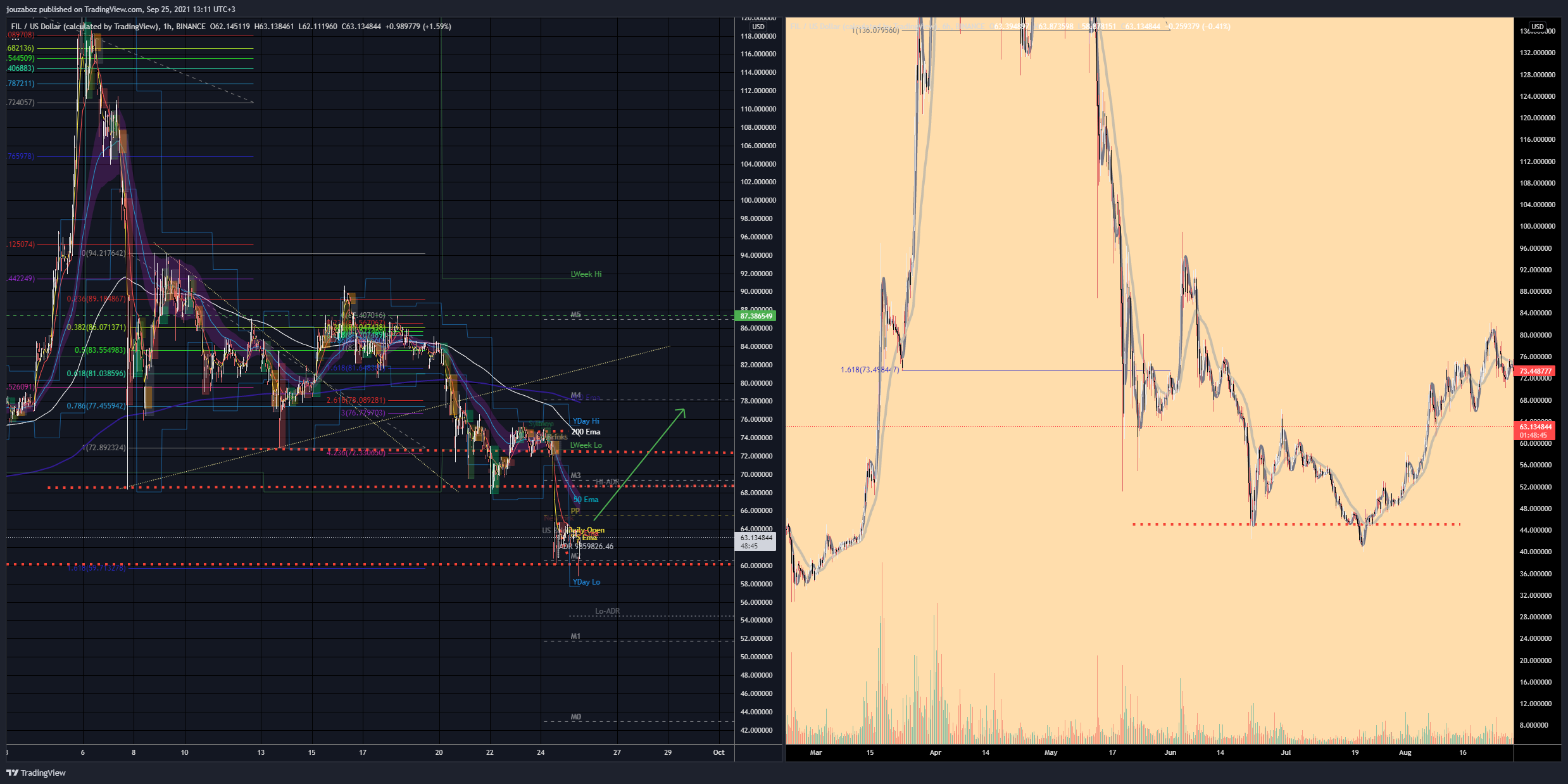Click the 'M1' pivot label
The image size is (1568, 784).
tap(575, 636)
